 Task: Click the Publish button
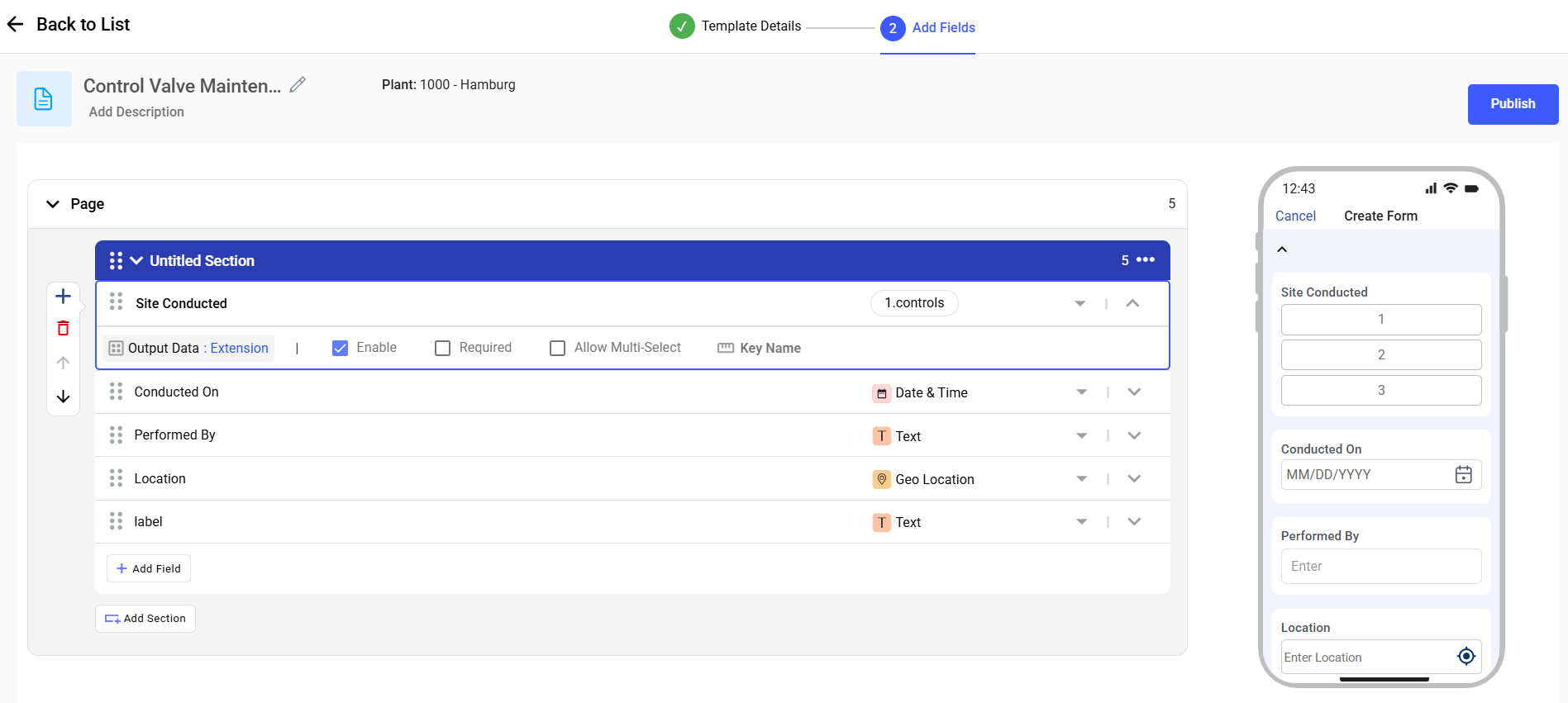pos(1513,104)
